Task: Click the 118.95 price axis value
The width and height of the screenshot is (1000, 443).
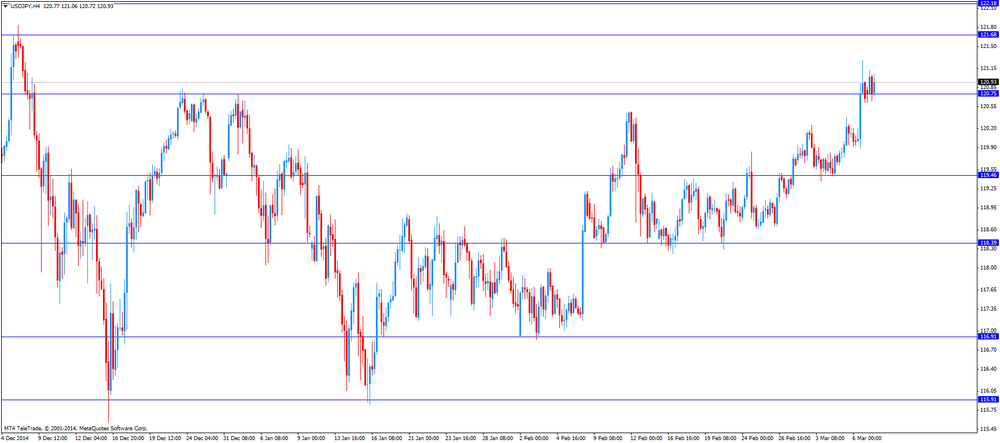Action: point(989,207)
